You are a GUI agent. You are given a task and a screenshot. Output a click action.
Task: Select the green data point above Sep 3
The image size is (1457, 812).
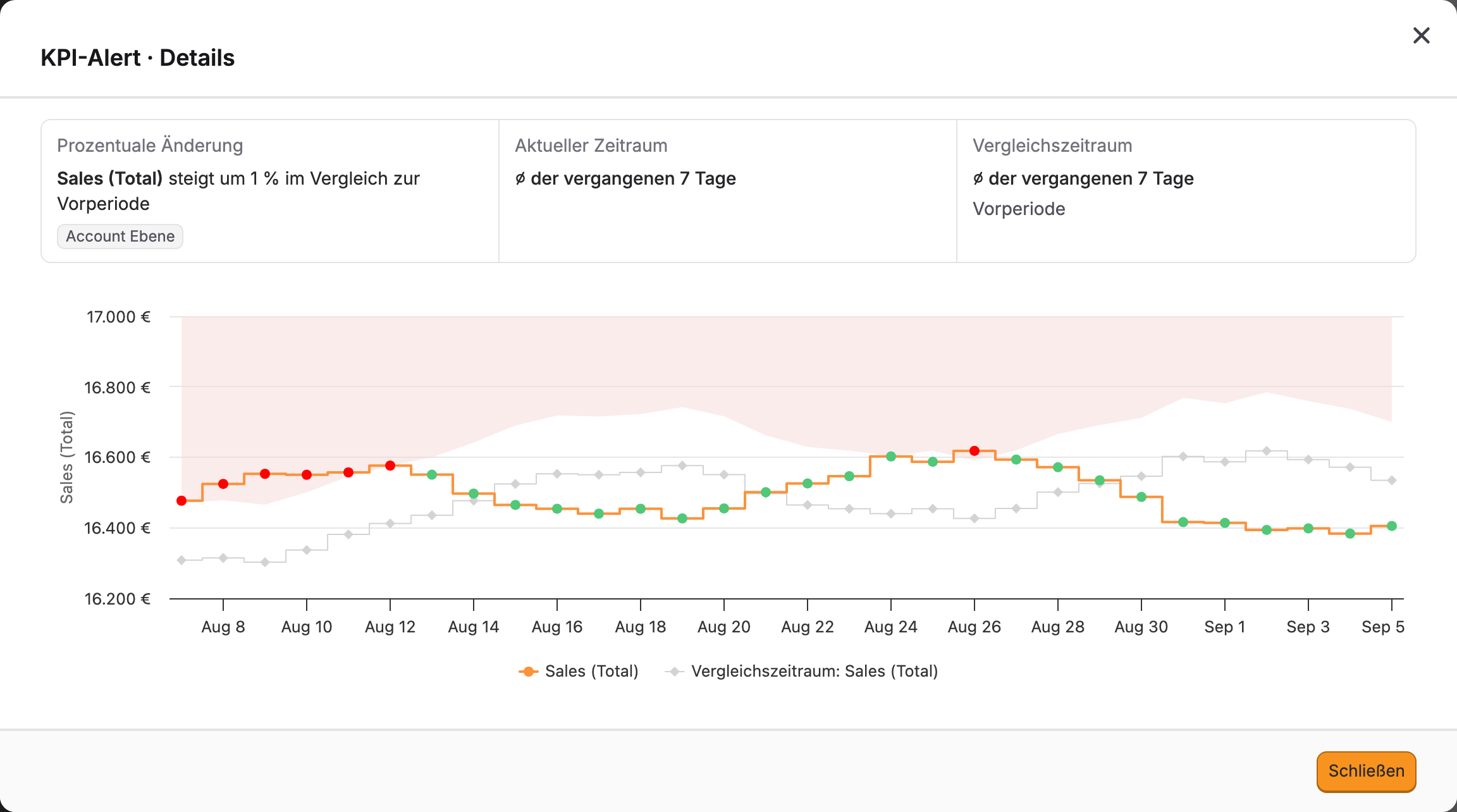(x=1308, y=528)
